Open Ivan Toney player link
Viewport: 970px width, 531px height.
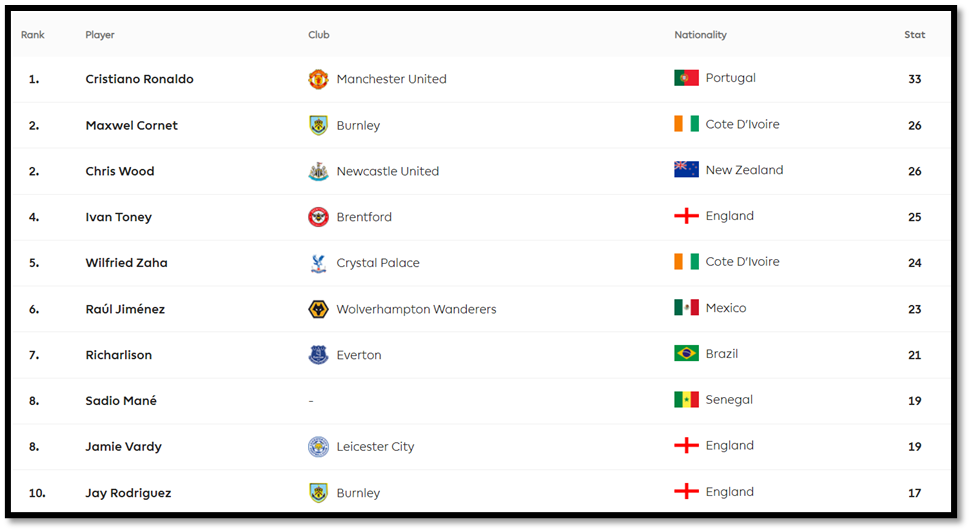pos(118,217)
